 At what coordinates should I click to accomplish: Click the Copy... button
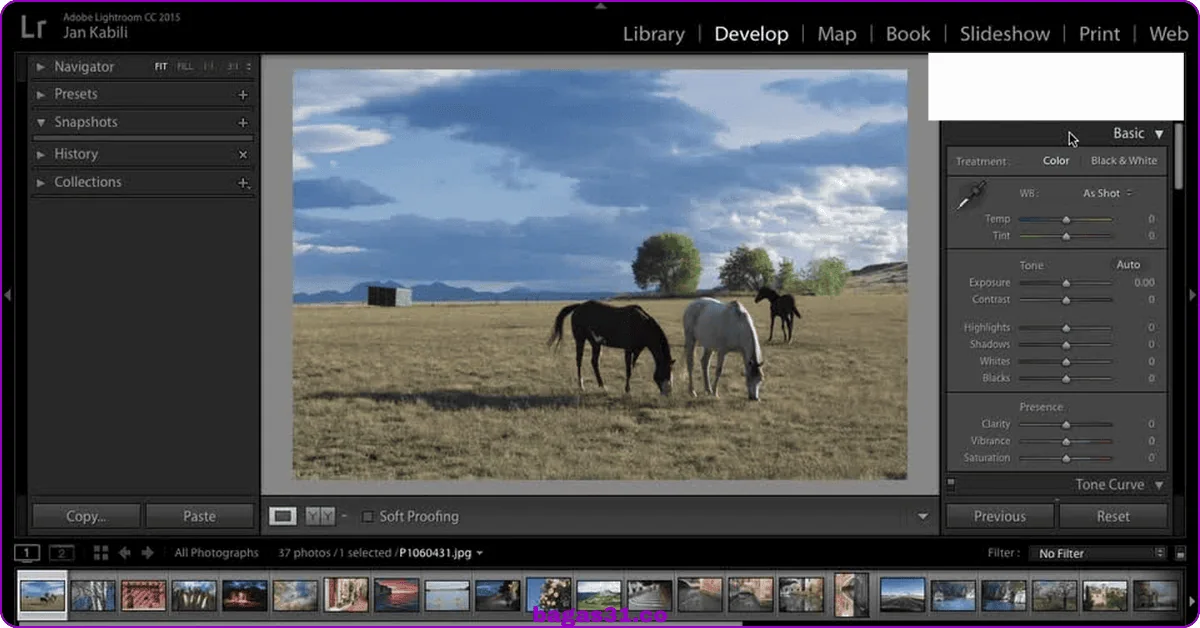86,517
